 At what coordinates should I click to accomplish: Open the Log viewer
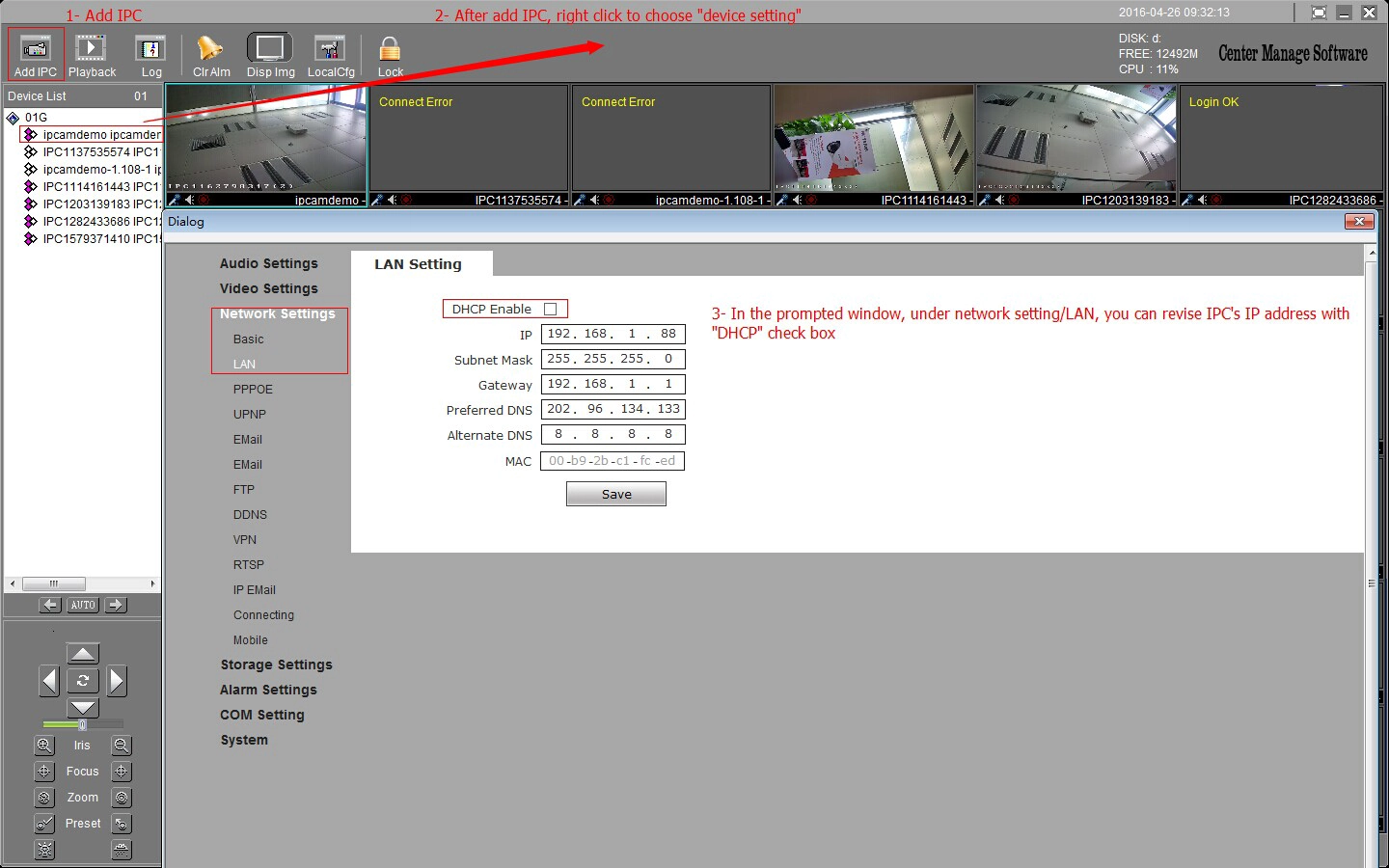(x=151, y=55)
